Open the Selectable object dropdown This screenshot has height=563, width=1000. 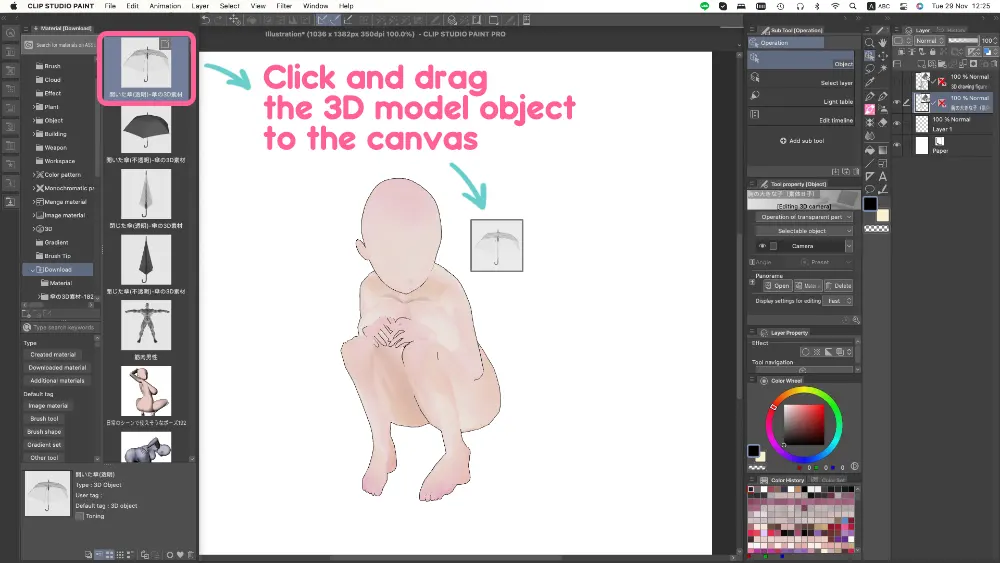(x=804, y=231)
